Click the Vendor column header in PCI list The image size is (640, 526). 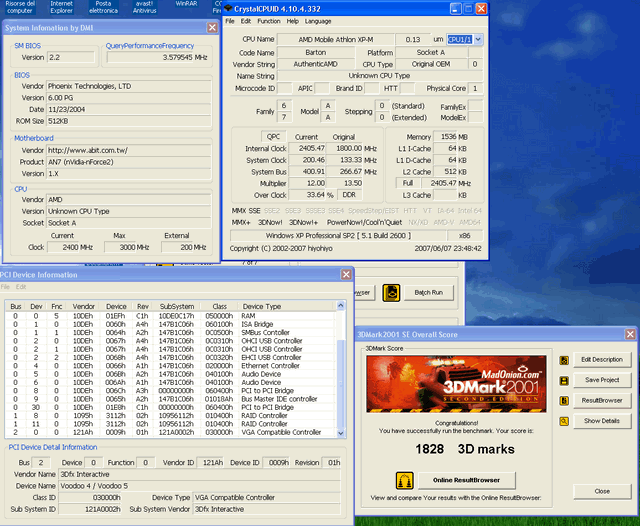pos(84,306)
